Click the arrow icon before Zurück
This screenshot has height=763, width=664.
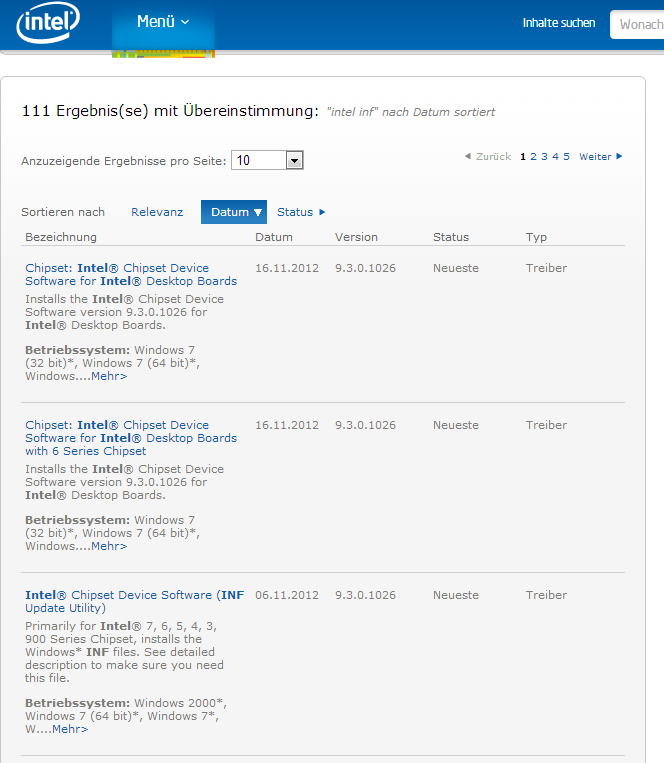[x=468, y=156]
